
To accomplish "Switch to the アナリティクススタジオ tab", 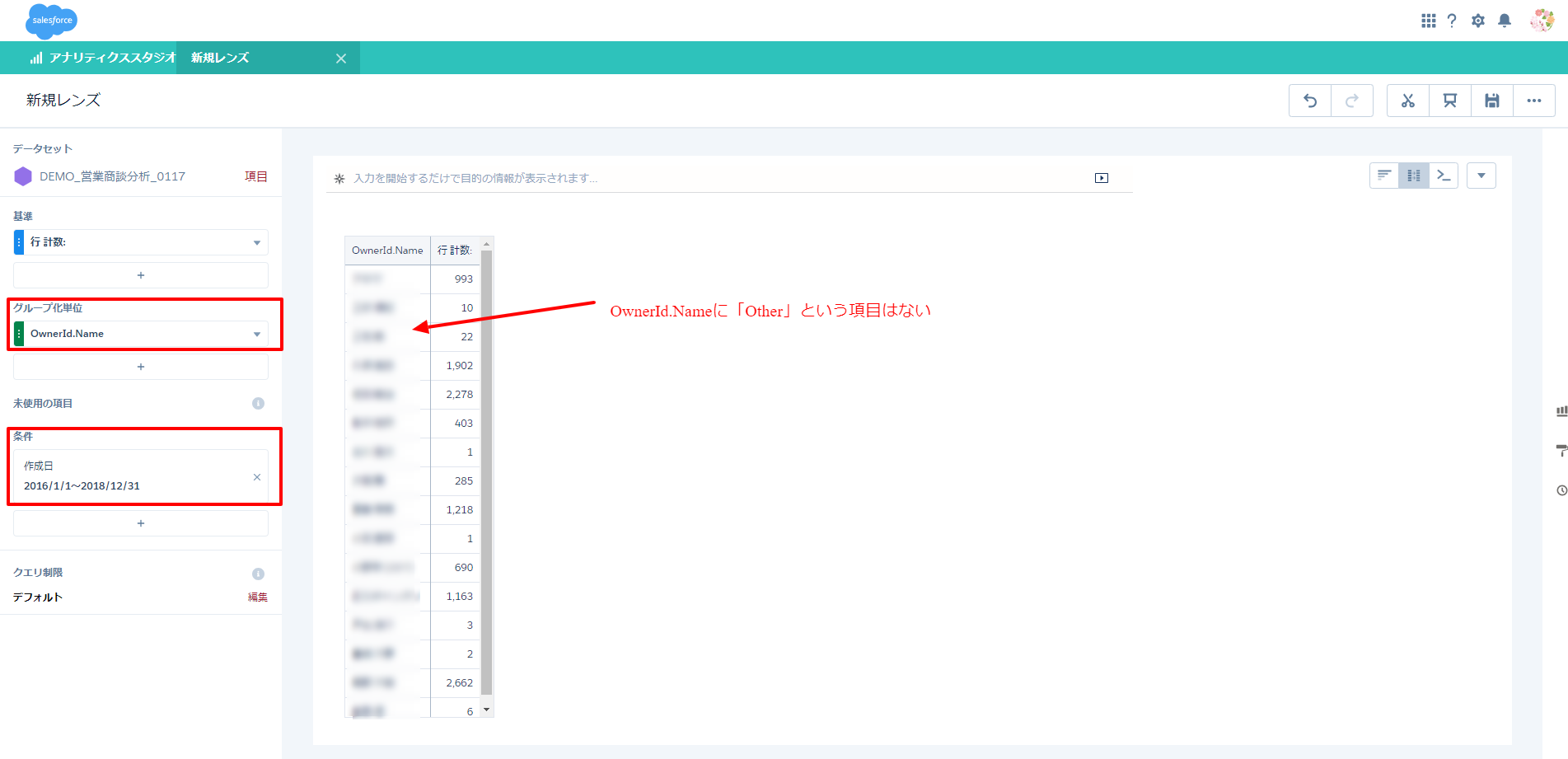I will click(x=104, y=58).
